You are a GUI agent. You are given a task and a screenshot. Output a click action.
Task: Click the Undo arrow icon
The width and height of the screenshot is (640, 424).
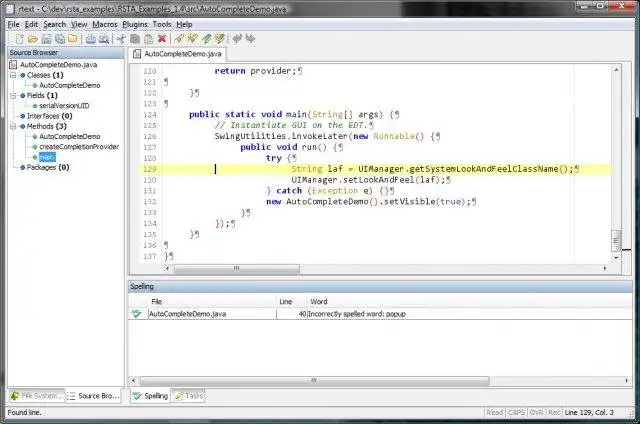(x=237, y=39)
